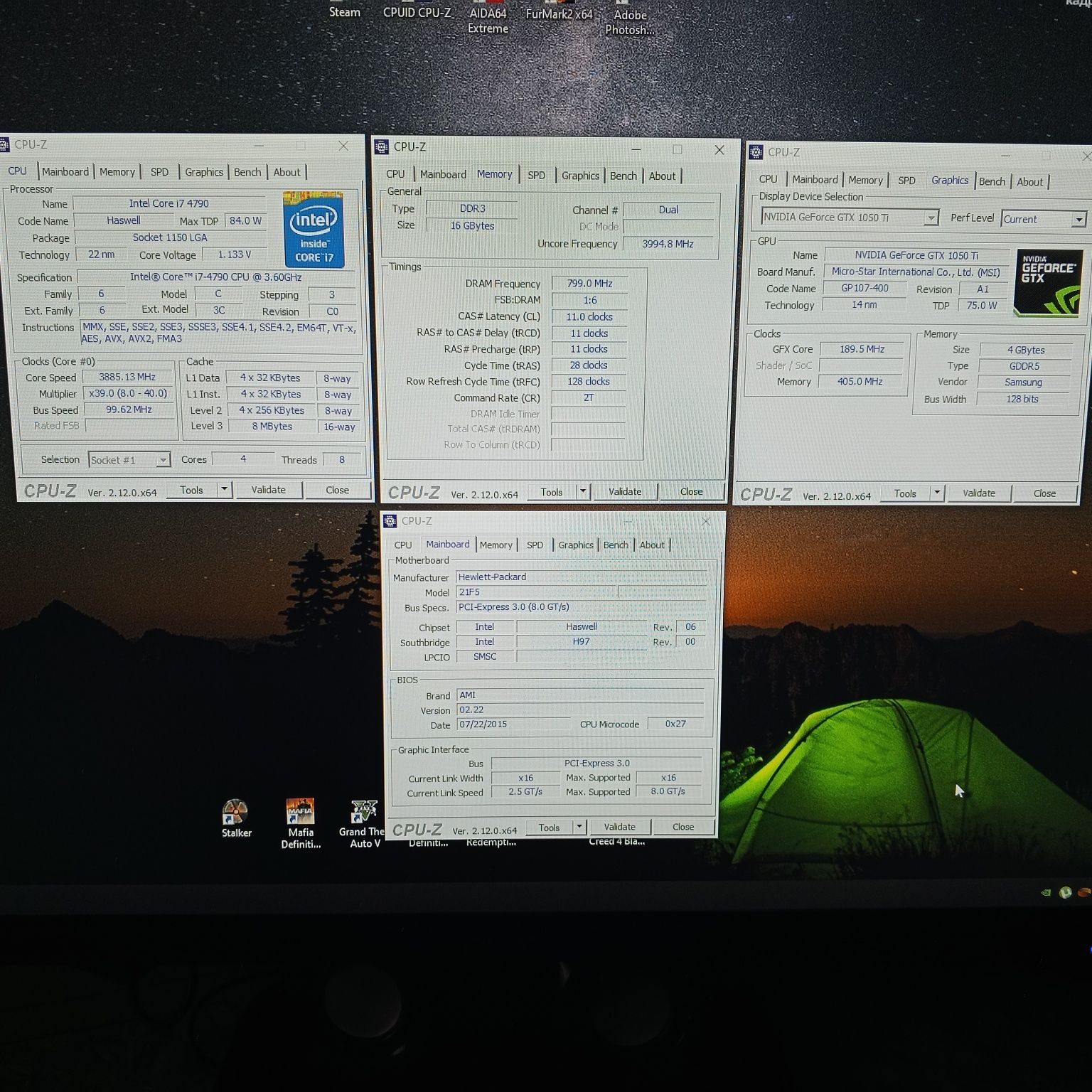Click CPU-Z title icon in Memory window

[382, 147]
